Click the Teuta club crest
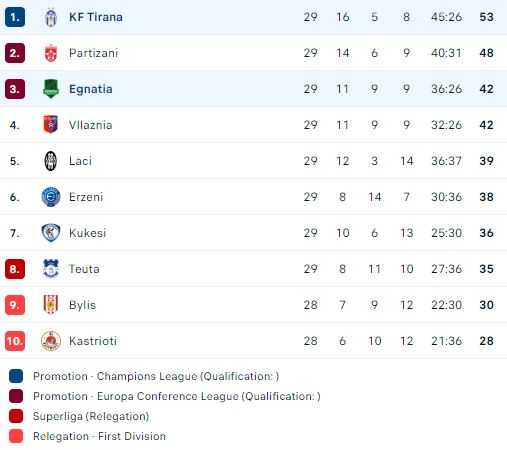The image size is (507, 450). [x=51, y=269]
